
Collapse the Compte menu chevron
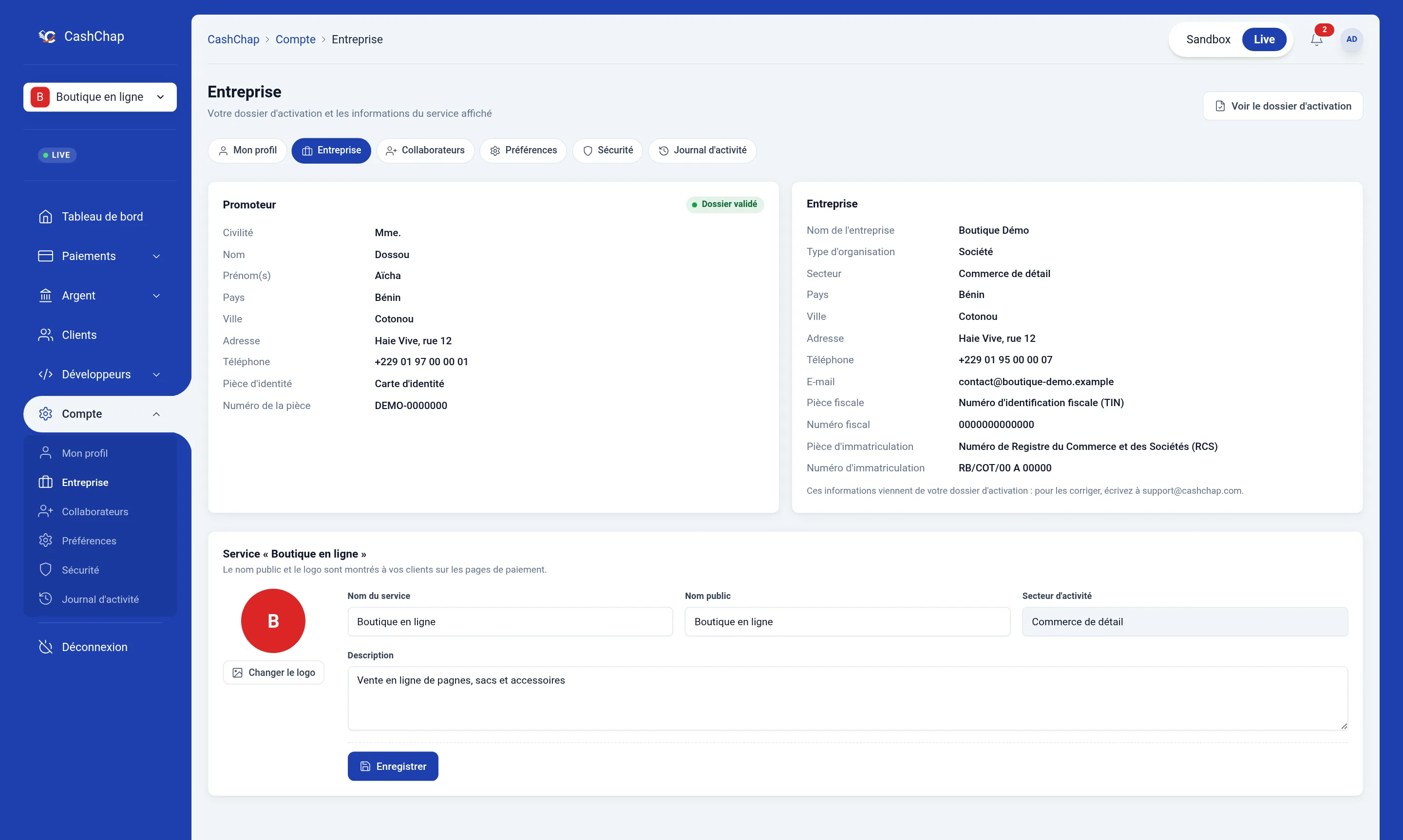(x=156, y=414)
